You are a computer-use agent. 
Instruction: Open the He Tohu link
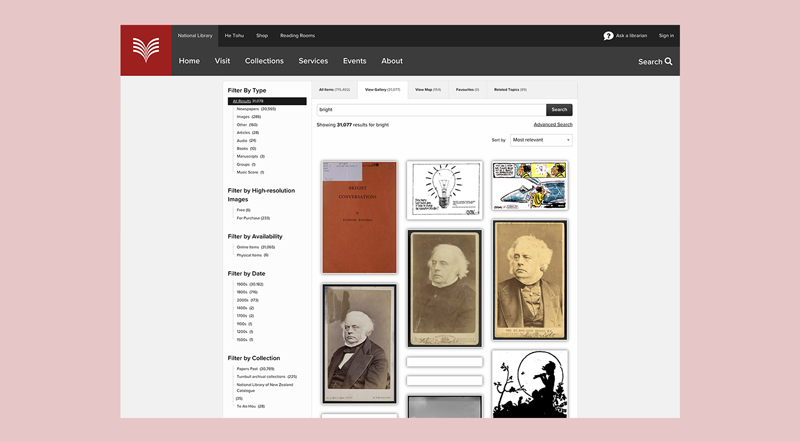(234, 36)
